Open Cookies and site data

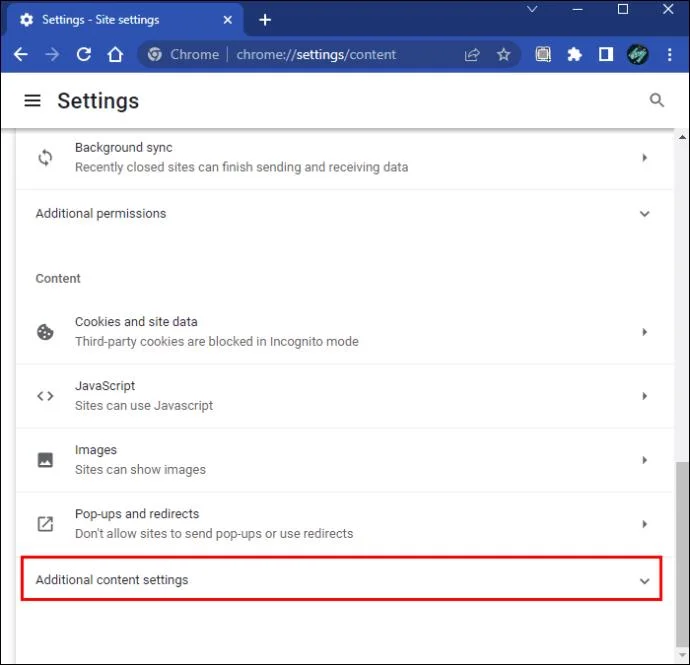[x=345, y=332]
